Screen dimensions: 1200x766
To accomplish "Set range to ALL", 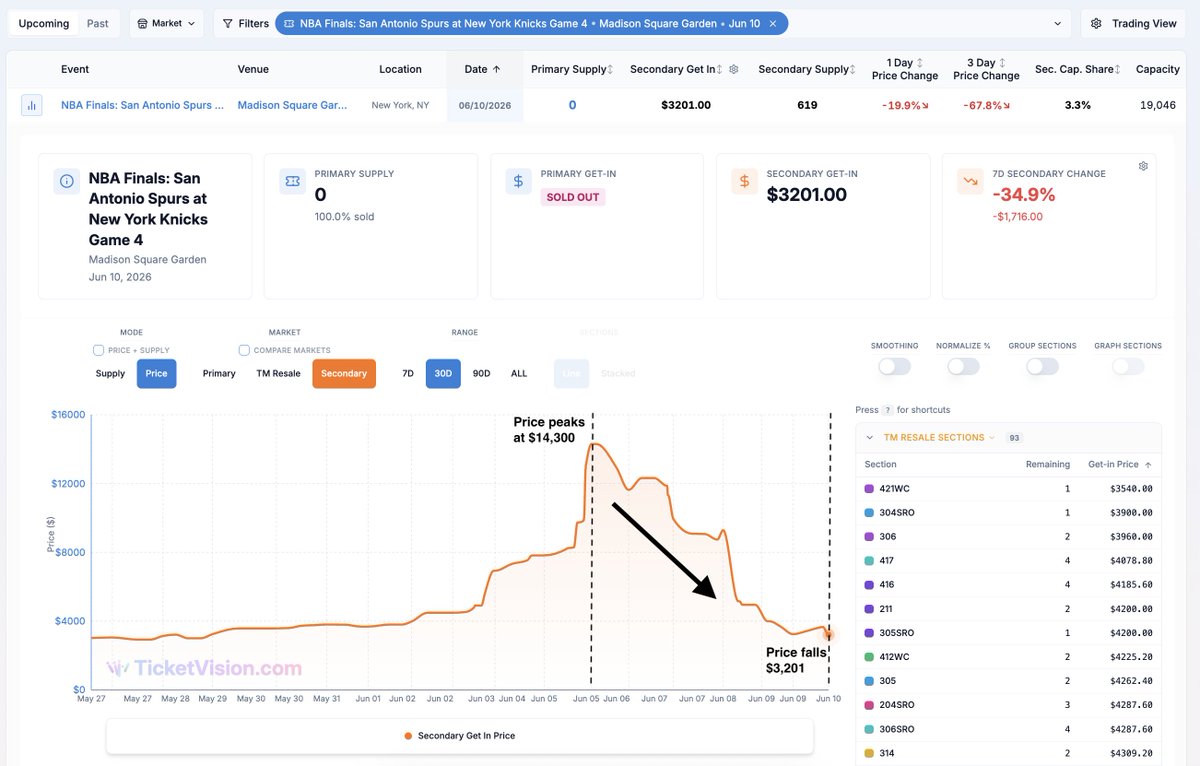I will (x=519, y=373).
